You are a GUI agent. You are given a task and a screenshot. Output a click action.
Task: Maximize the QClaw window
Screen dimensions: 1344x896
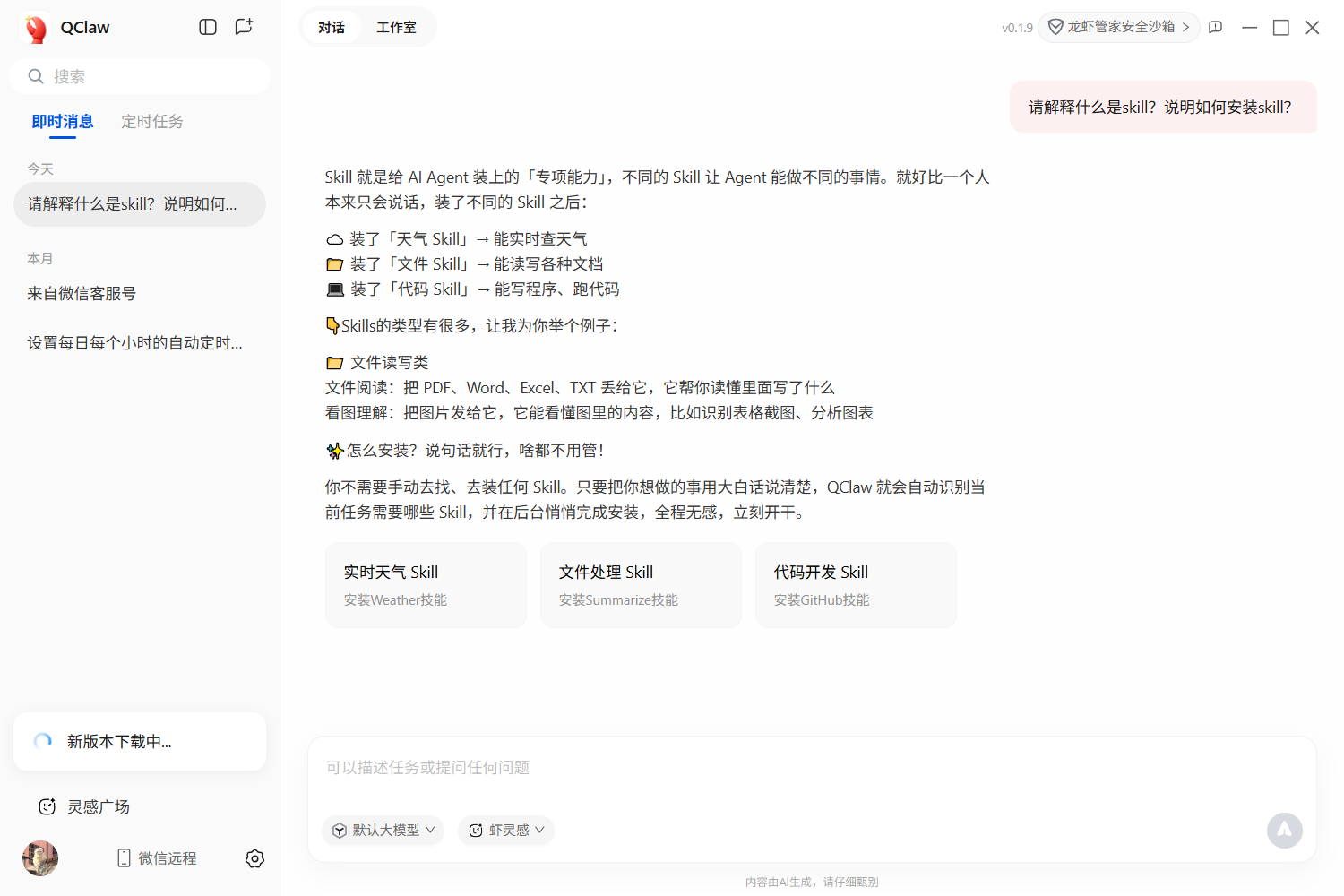pos(1281,28)
